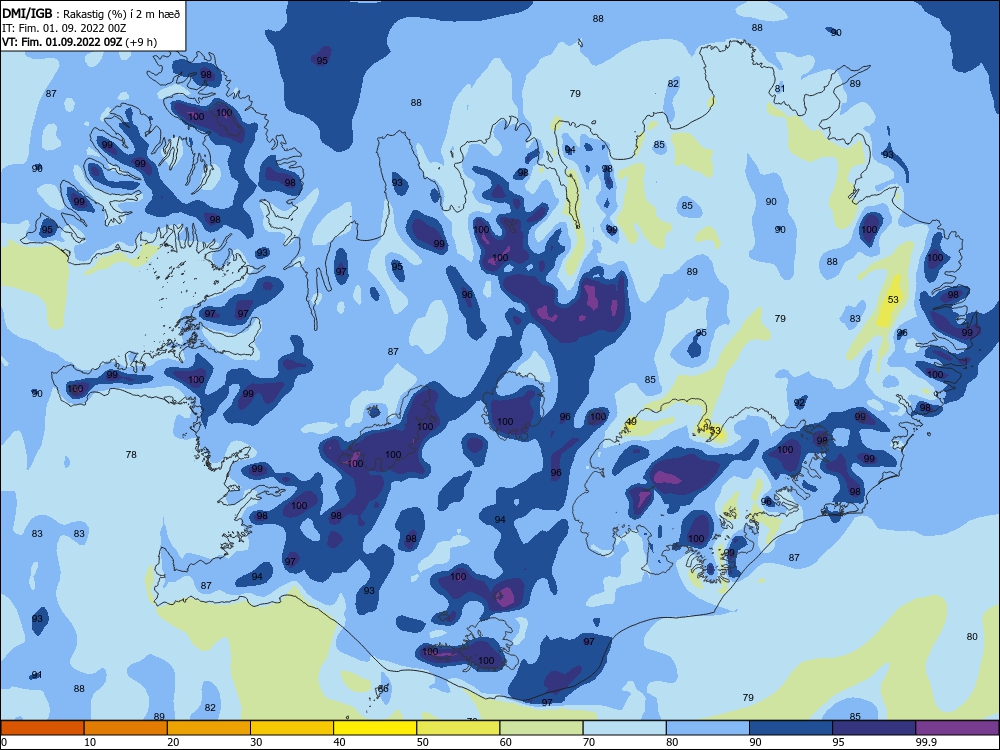Image resolution: width=1000 pixels, height=750 pixels.
Task: Click the deep indigo 95–99.9 legend band
Action: pos(874,728)
